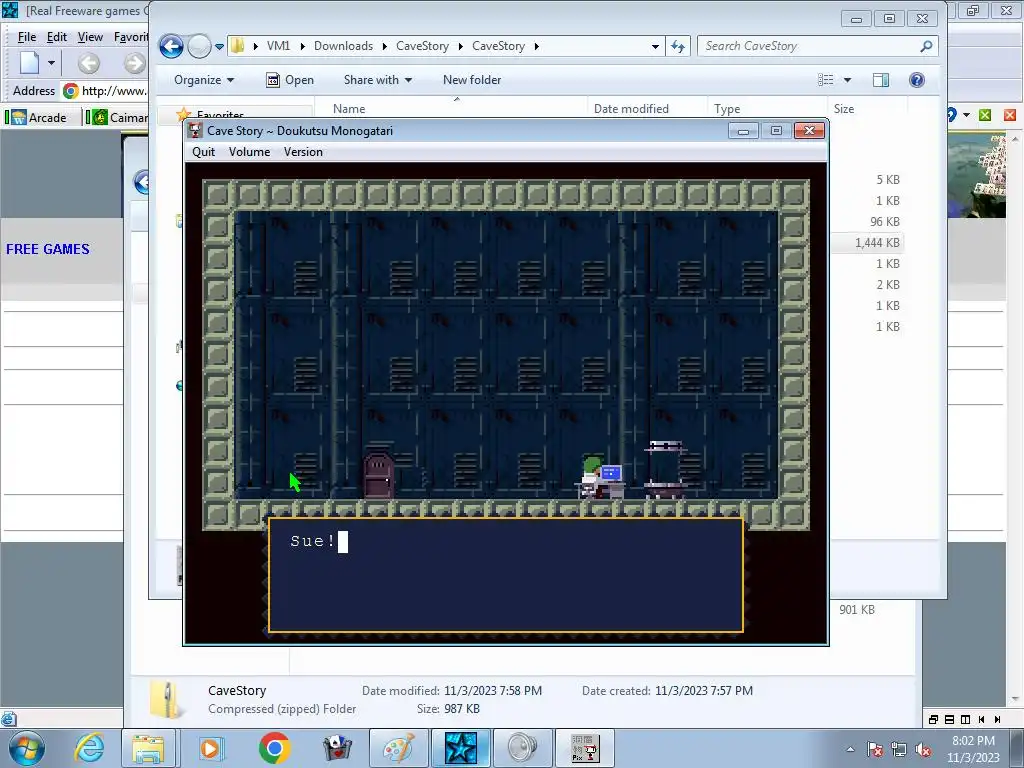Open the new page dropdown arrow in browser
The image size is (1024, 768).
point(51,63)
